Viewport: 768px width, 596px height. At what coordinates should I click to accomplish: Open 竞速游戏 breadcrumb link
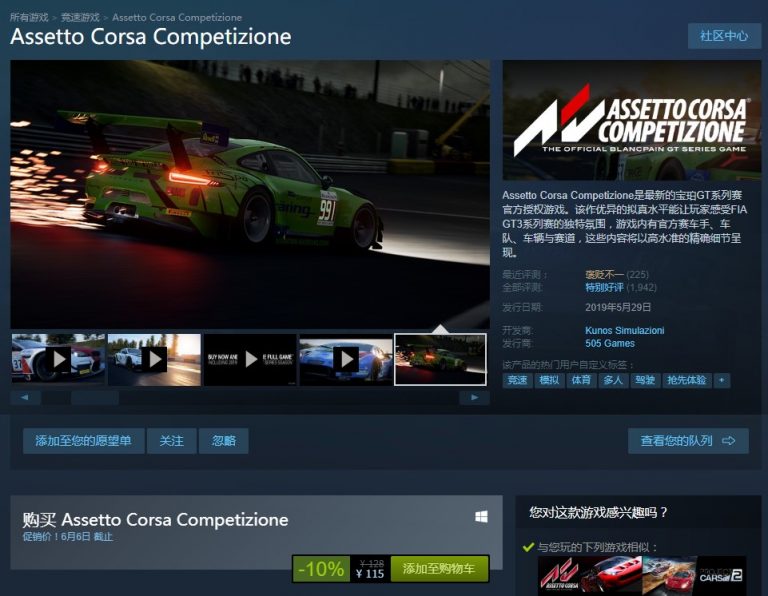click(x=80, y=17)
